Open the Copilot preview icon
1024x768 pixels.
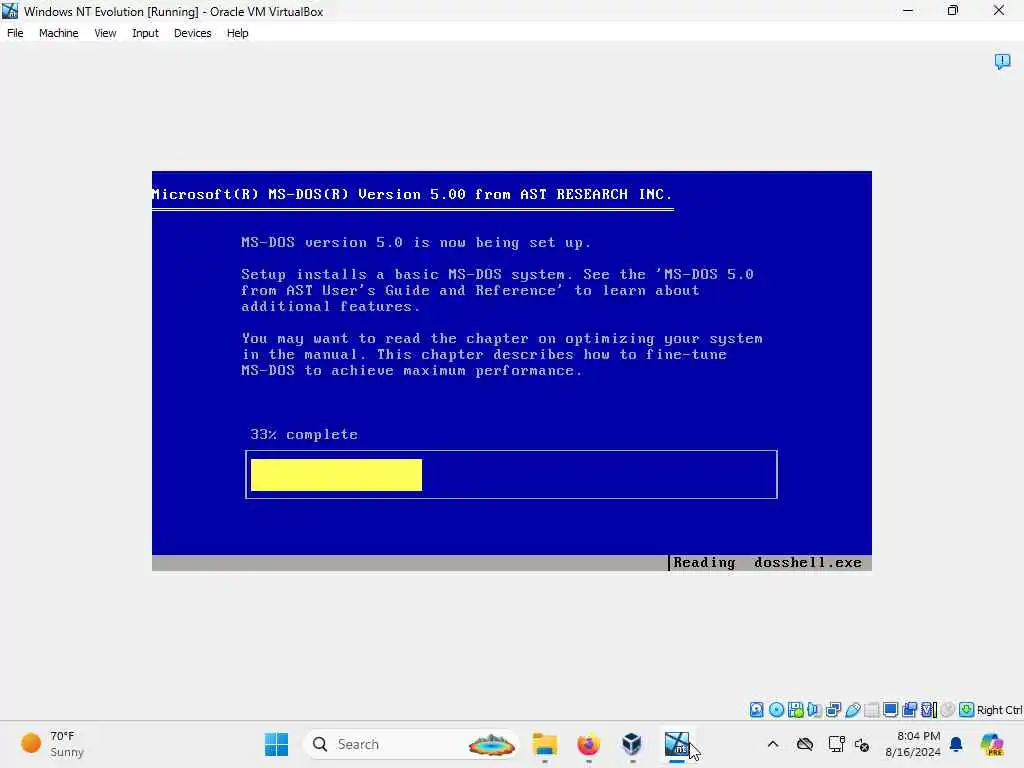tap(992, 744)
